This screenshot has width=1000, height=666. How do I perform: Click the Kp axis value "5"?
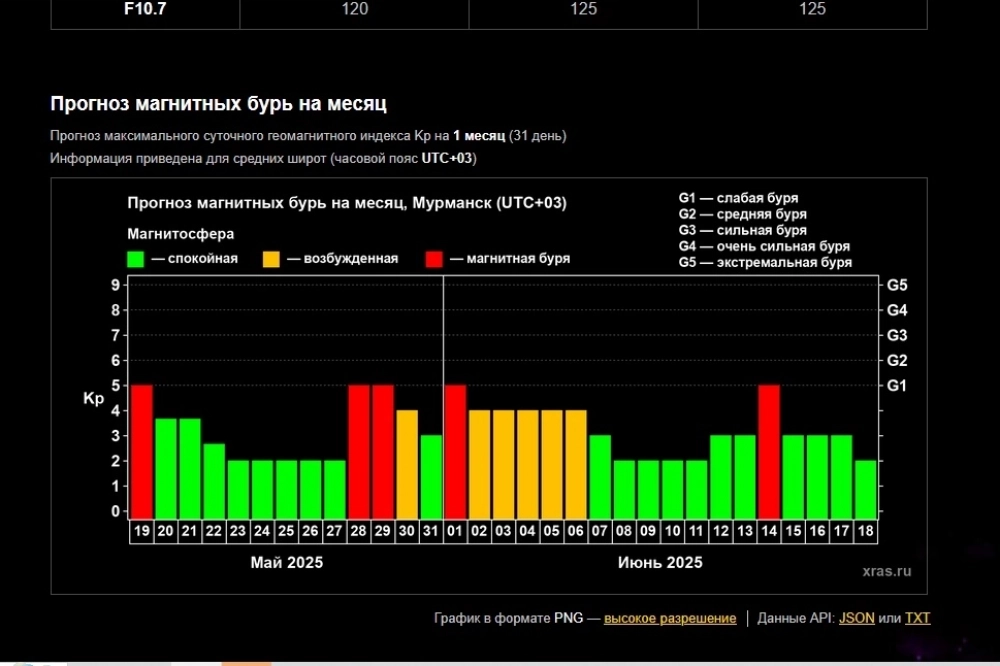pos(115,385)
